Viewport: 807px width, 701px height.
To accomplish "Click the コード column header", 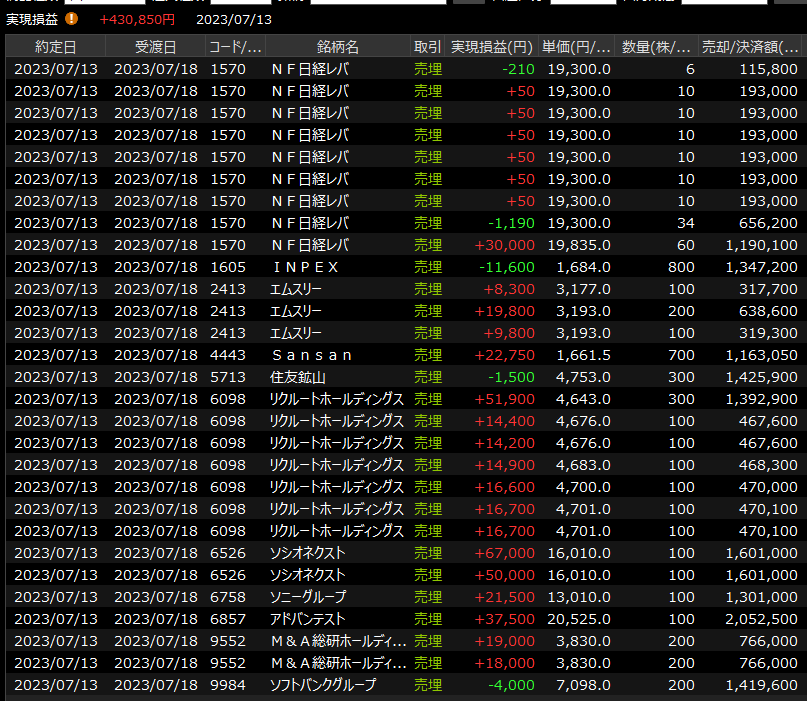I will (x=234, y=47).
